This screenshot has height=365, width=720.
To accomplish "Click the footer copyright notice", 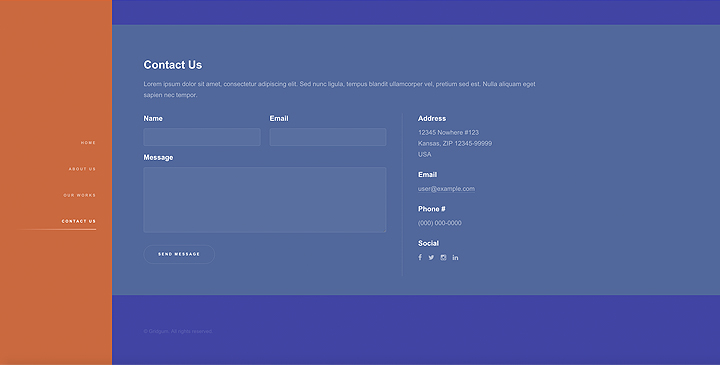I will point(178,331).
